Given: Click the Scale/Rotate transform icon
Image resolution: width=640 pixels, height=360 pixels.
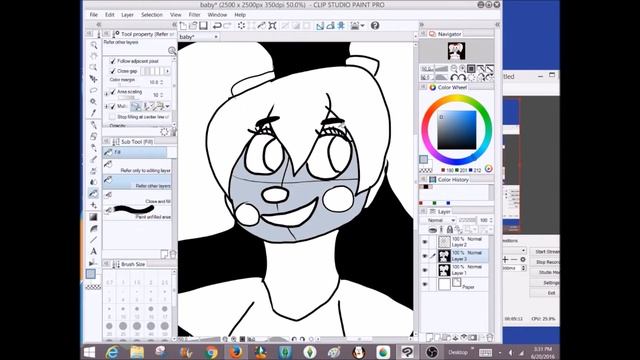Looking at the screenshot, I should (x=272, y=26).
